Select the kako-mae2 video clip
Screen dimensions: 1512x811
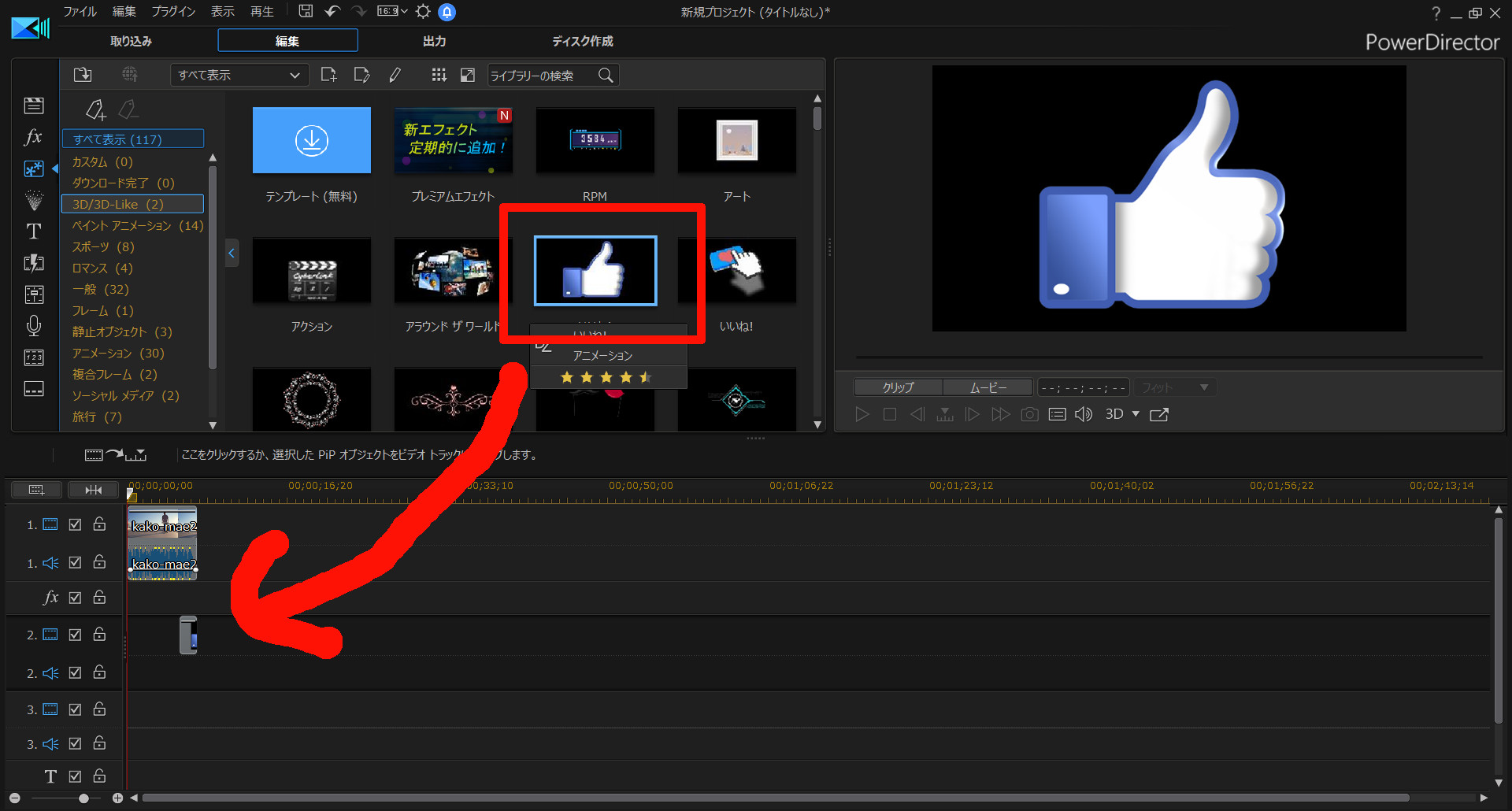(x=162, y=525)
